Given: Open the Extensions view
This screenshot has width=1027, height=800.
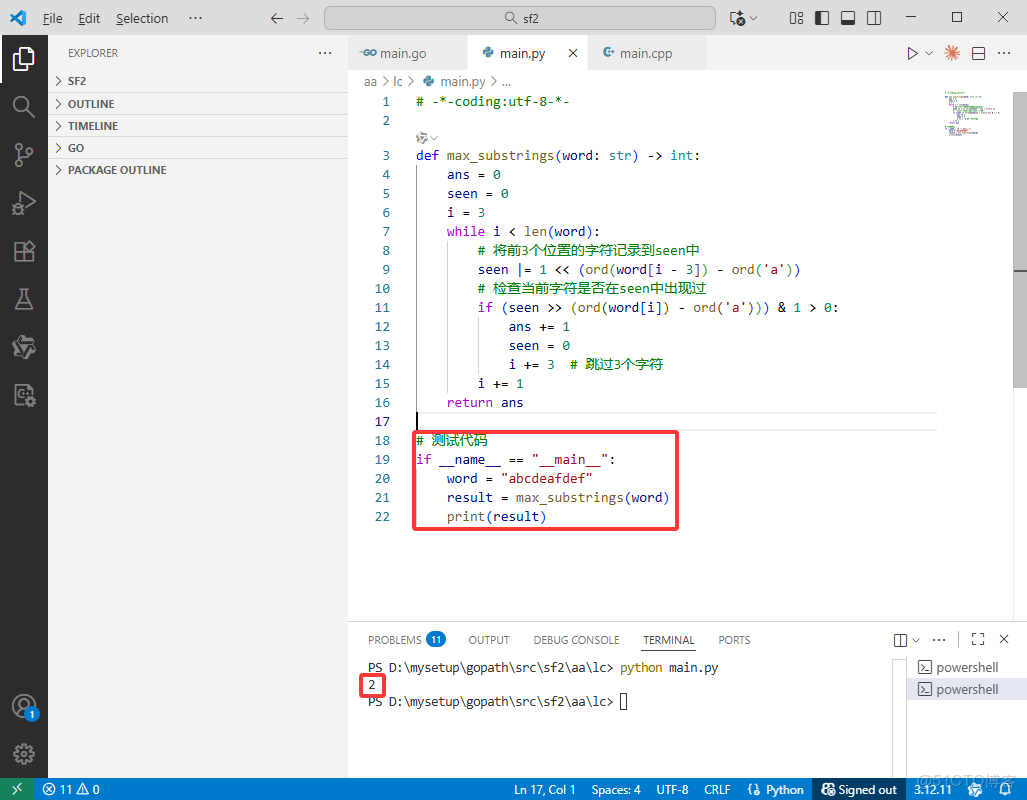Looking at the screenshot, I should point(24,251).
